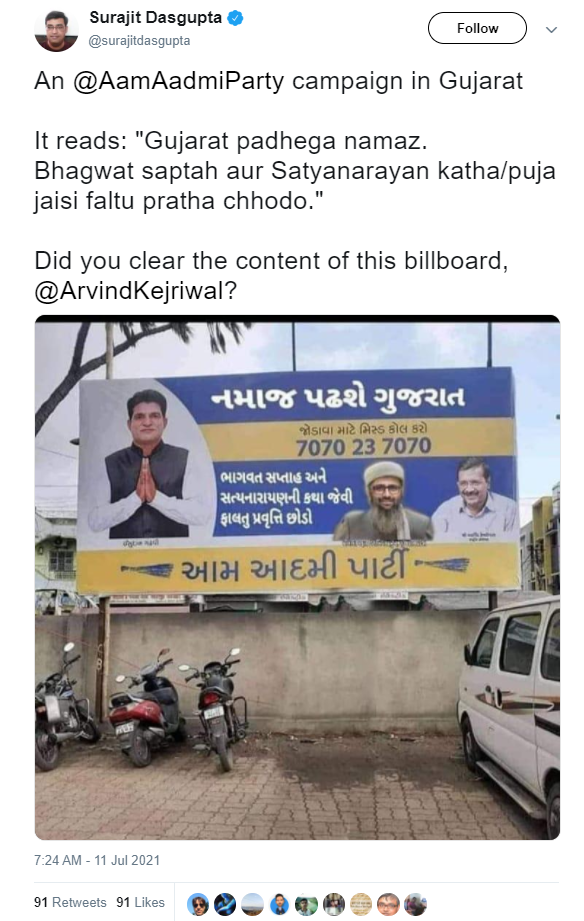Open the last liker avatar in row
Image resolution: width=584 pixels, height=921 pixels.
coord(415,904)
